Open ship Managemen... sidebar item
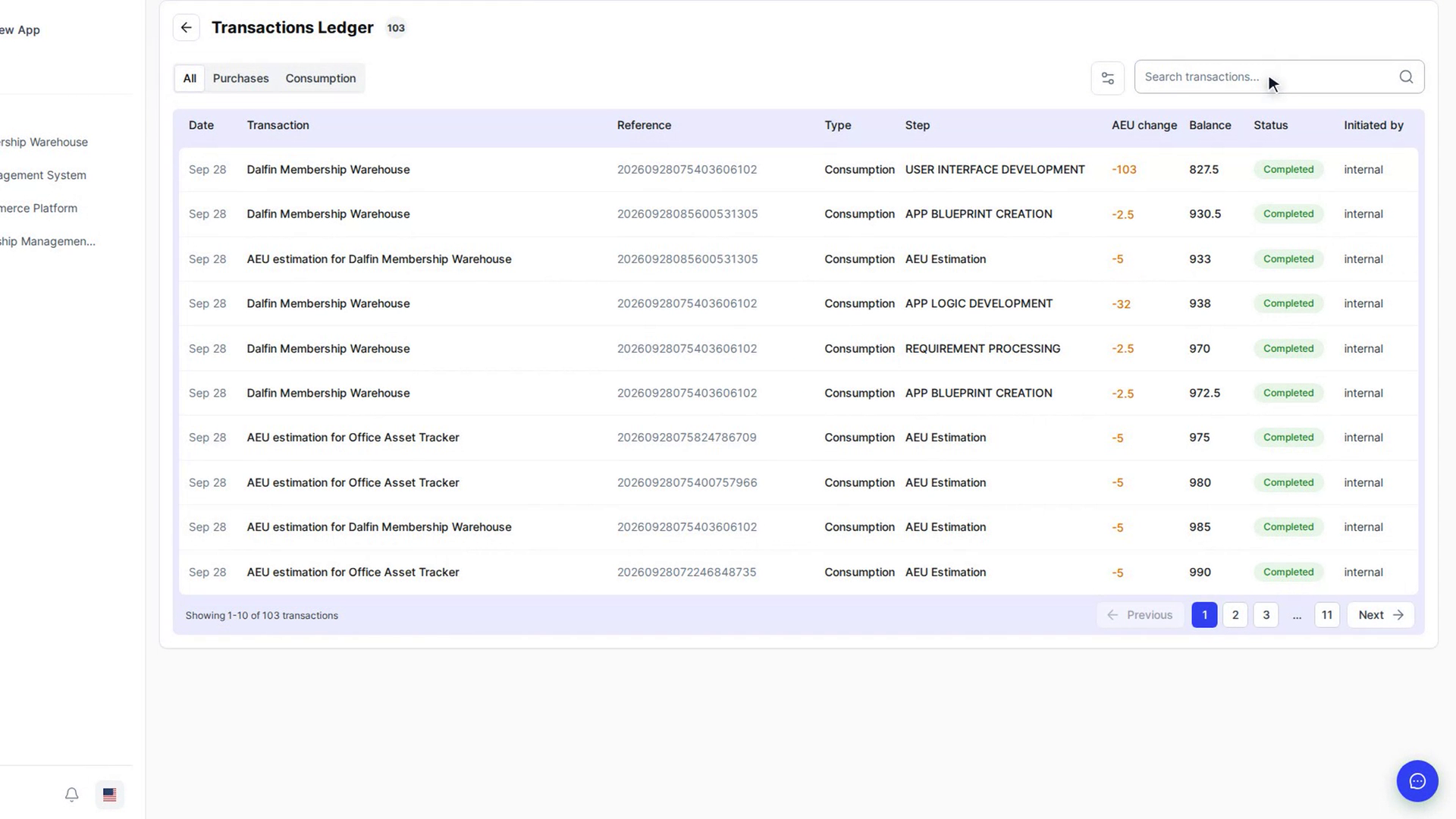Viewport: 1456px width, 819px height. click(48, 241)
